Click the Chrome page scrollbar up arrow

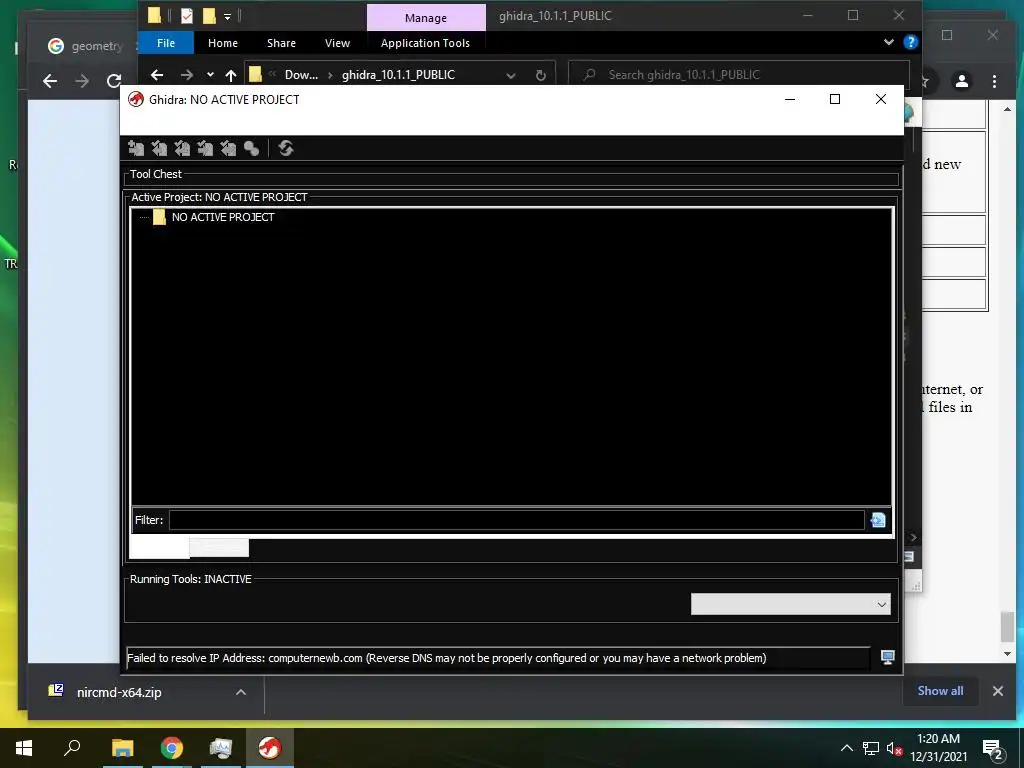point(1007,109)
